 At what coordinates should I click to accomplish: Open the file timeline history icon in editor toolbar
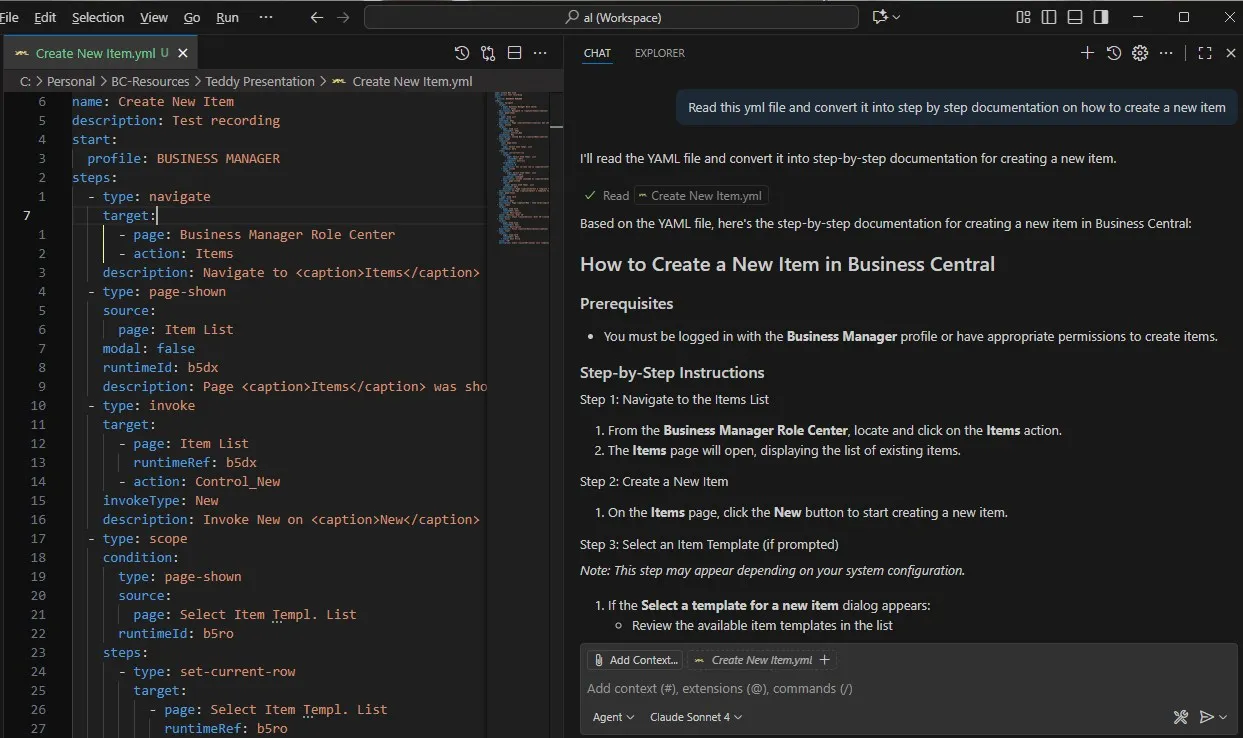462,53
